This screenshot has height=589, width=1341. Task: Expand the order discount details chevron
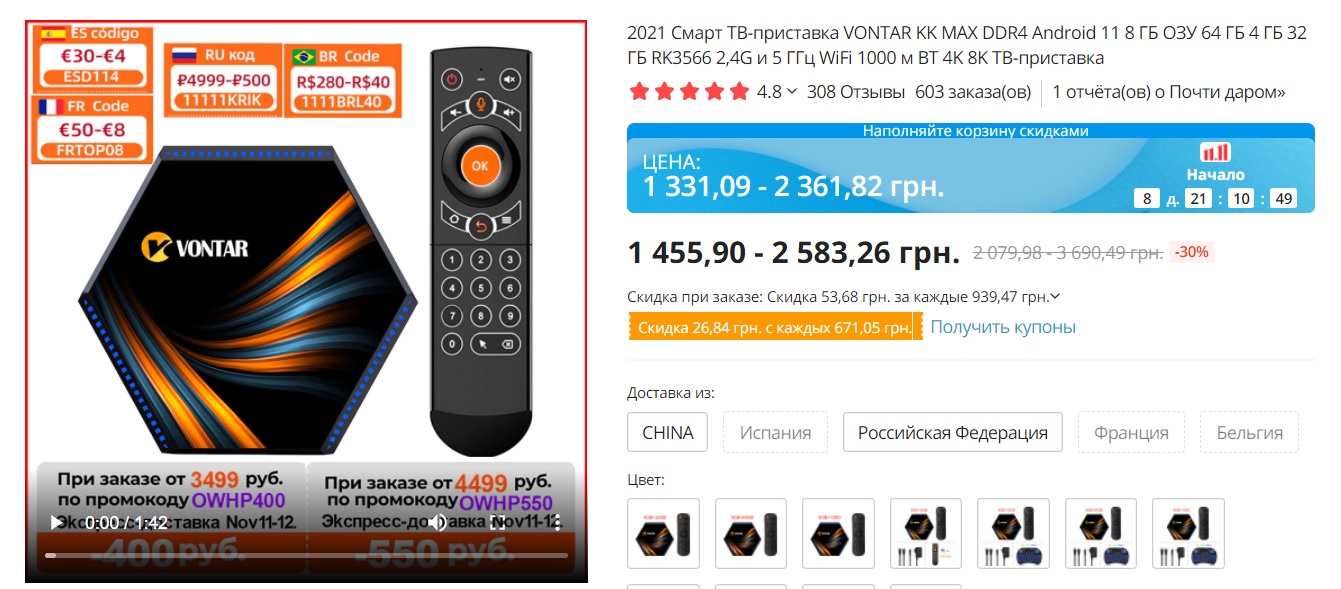tap(1056, 297)
